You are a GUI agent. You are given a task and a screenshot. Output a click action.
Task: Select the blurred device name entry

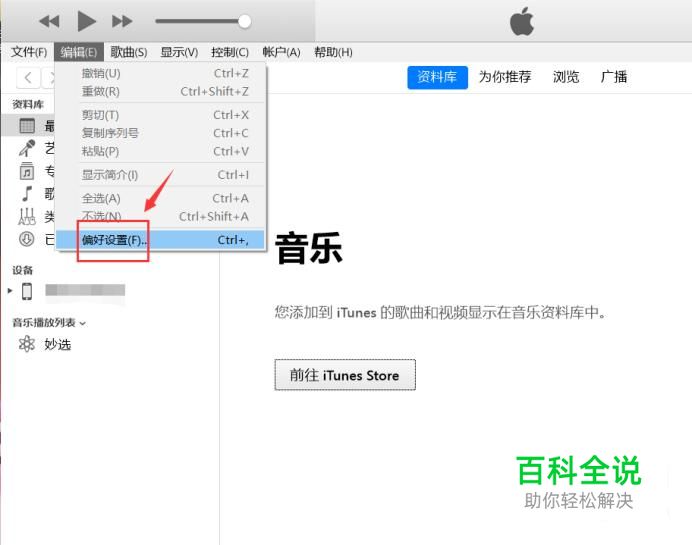85,290
